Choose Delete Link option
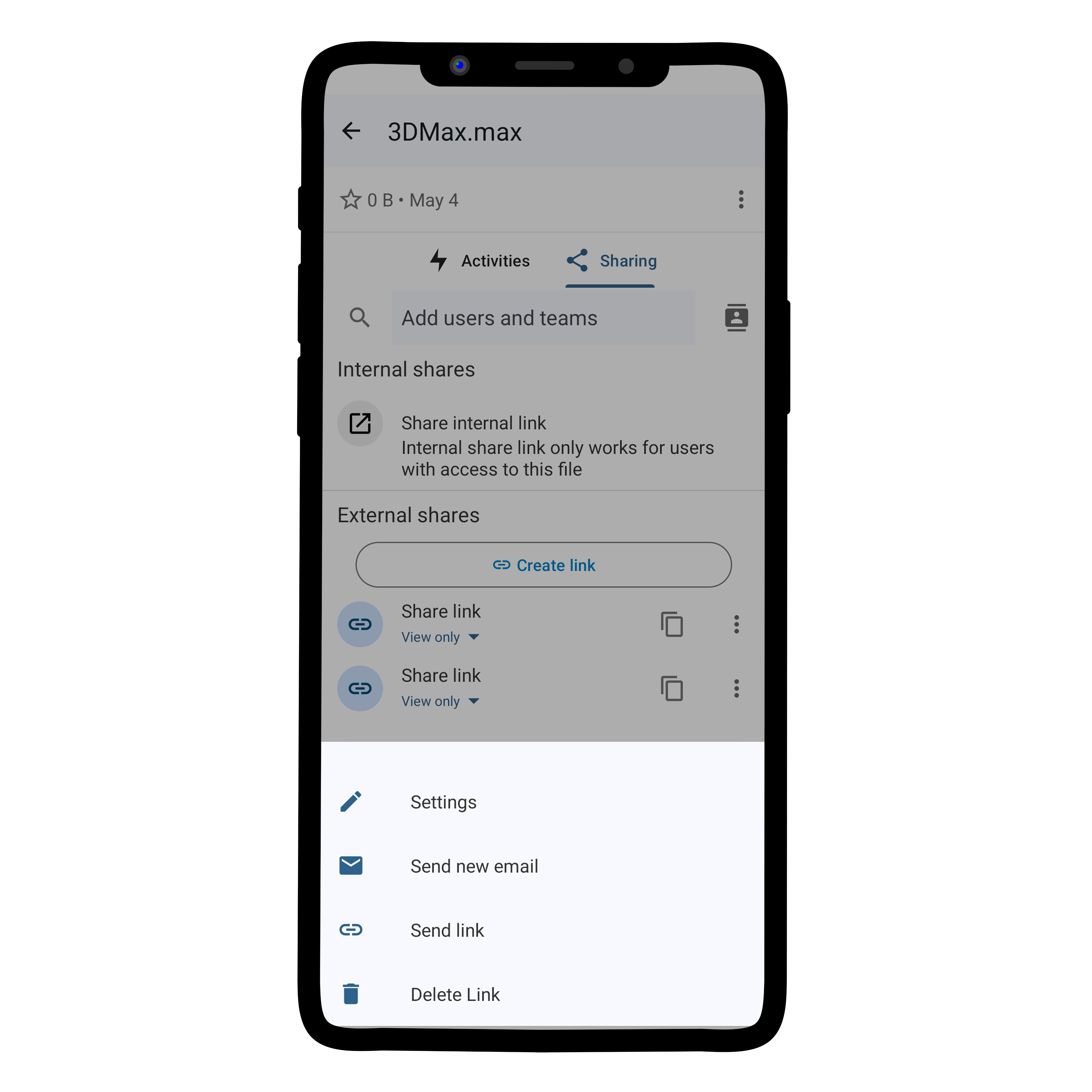1092x1092 pixels. coord(543,994)
